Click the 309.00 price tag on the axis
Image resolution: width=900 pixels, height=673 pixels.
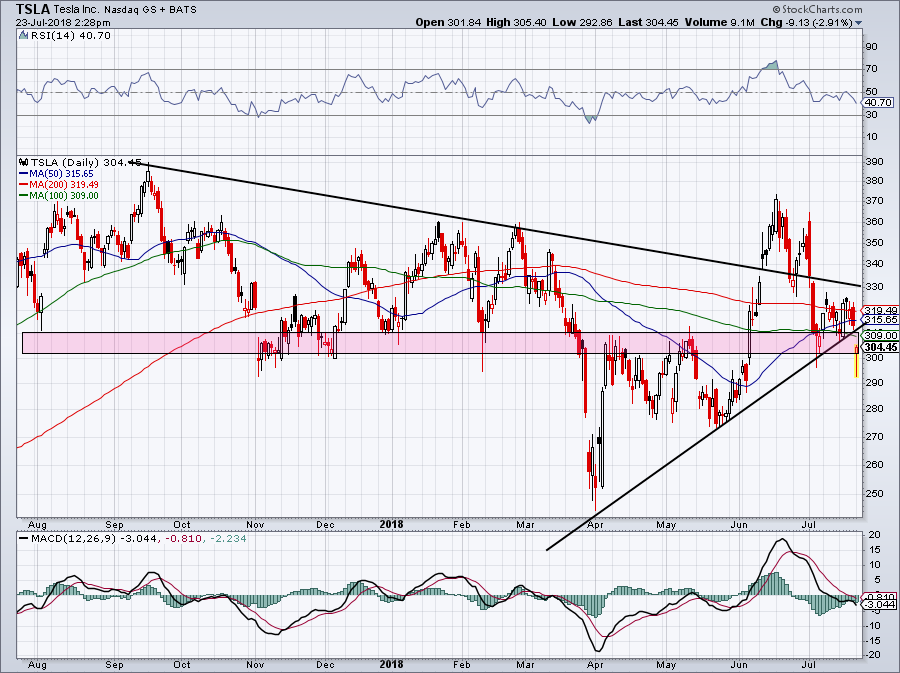(x=880, y=336)
